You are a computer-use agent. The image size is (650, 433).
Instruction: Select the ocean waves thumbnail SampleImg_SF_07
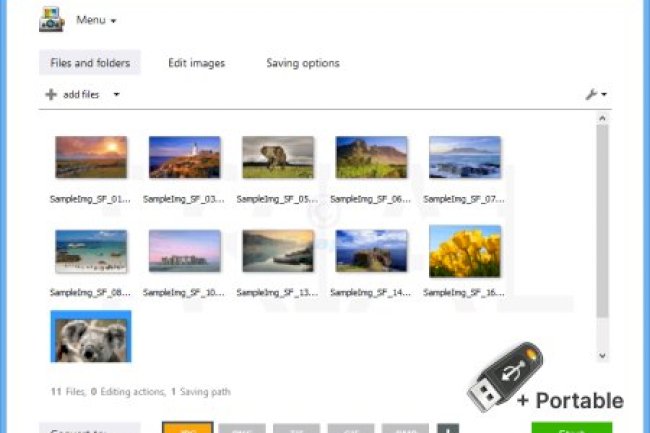(x=465, y=157)
